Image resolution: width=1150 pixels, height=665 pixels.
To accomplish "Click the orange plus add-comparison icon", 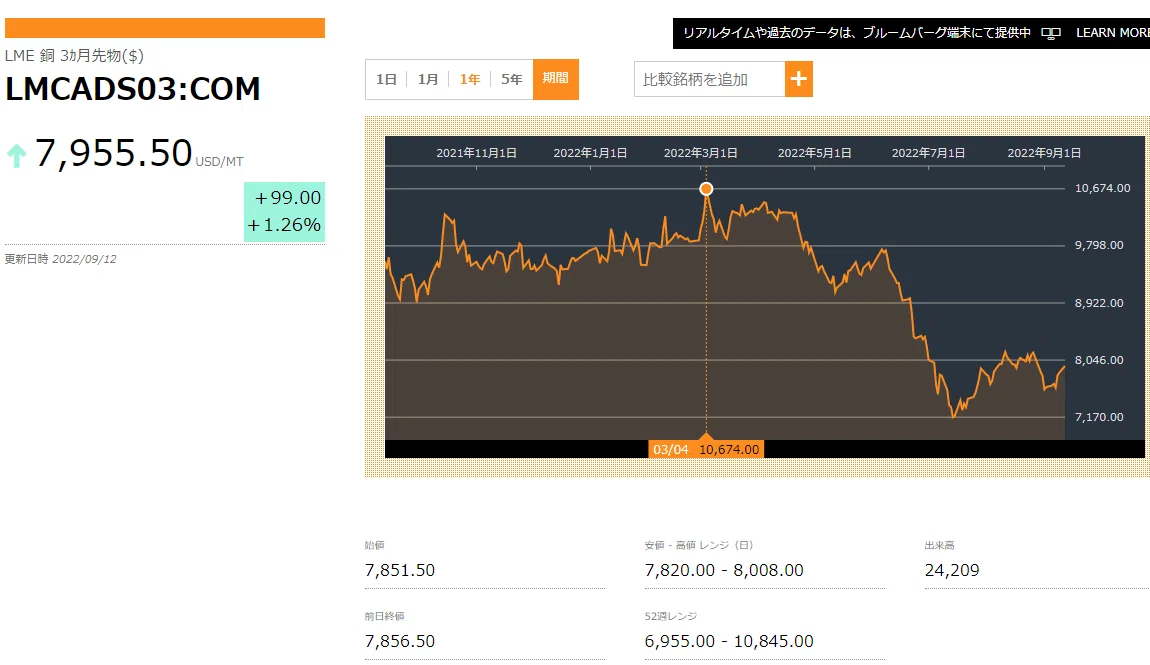I will pyautogui.click(x=799, y=79).
